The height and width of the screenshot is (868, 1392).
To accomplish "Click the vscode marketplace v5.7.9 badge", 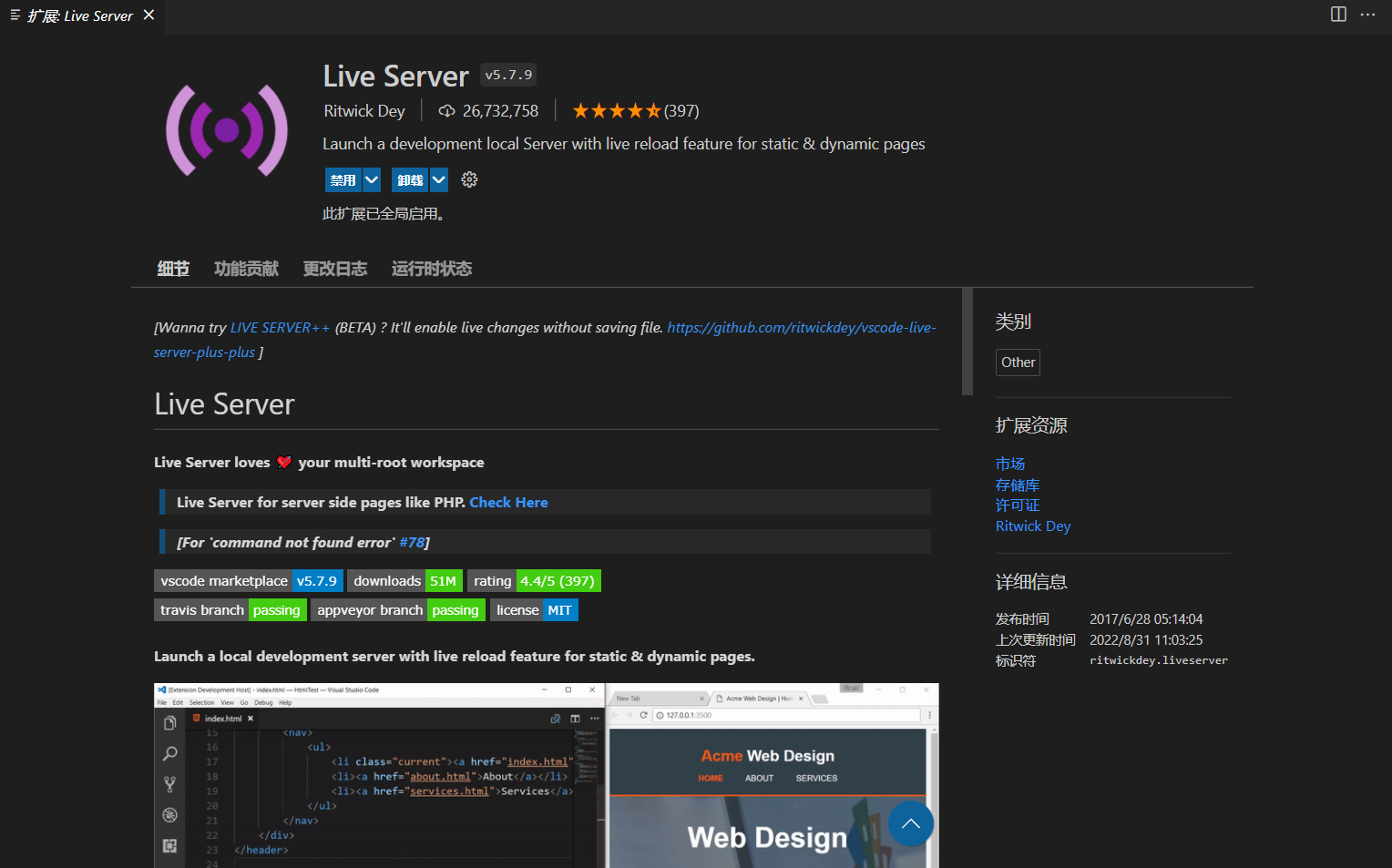I will tap(249, 581).
